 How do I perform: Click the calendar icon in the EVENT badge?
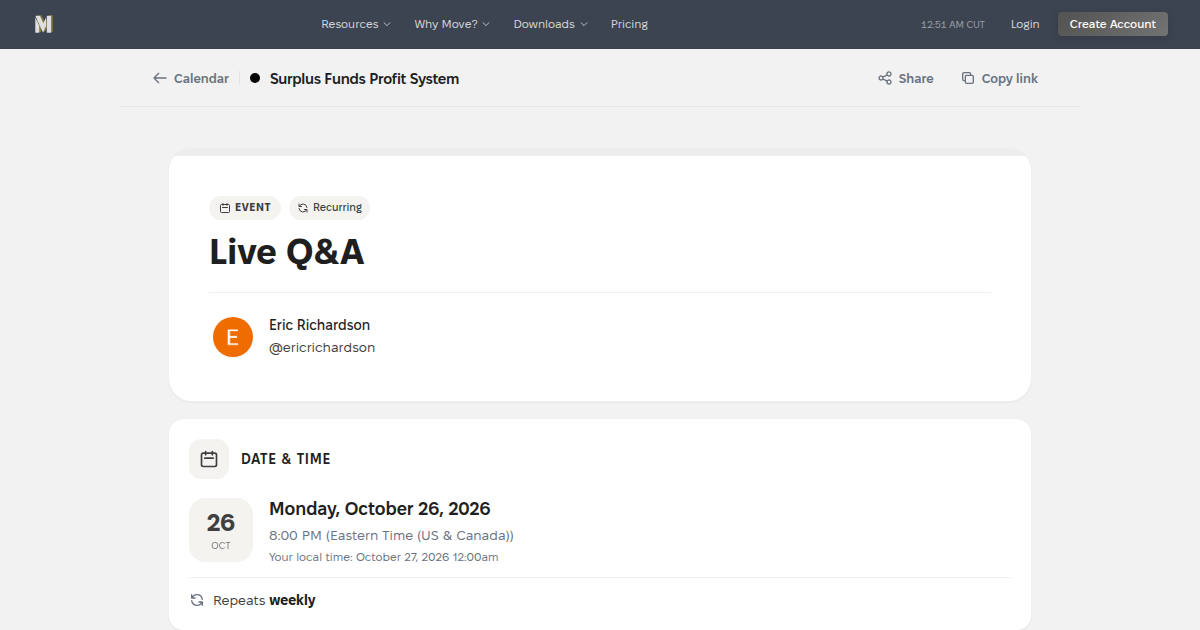[225, 208]
